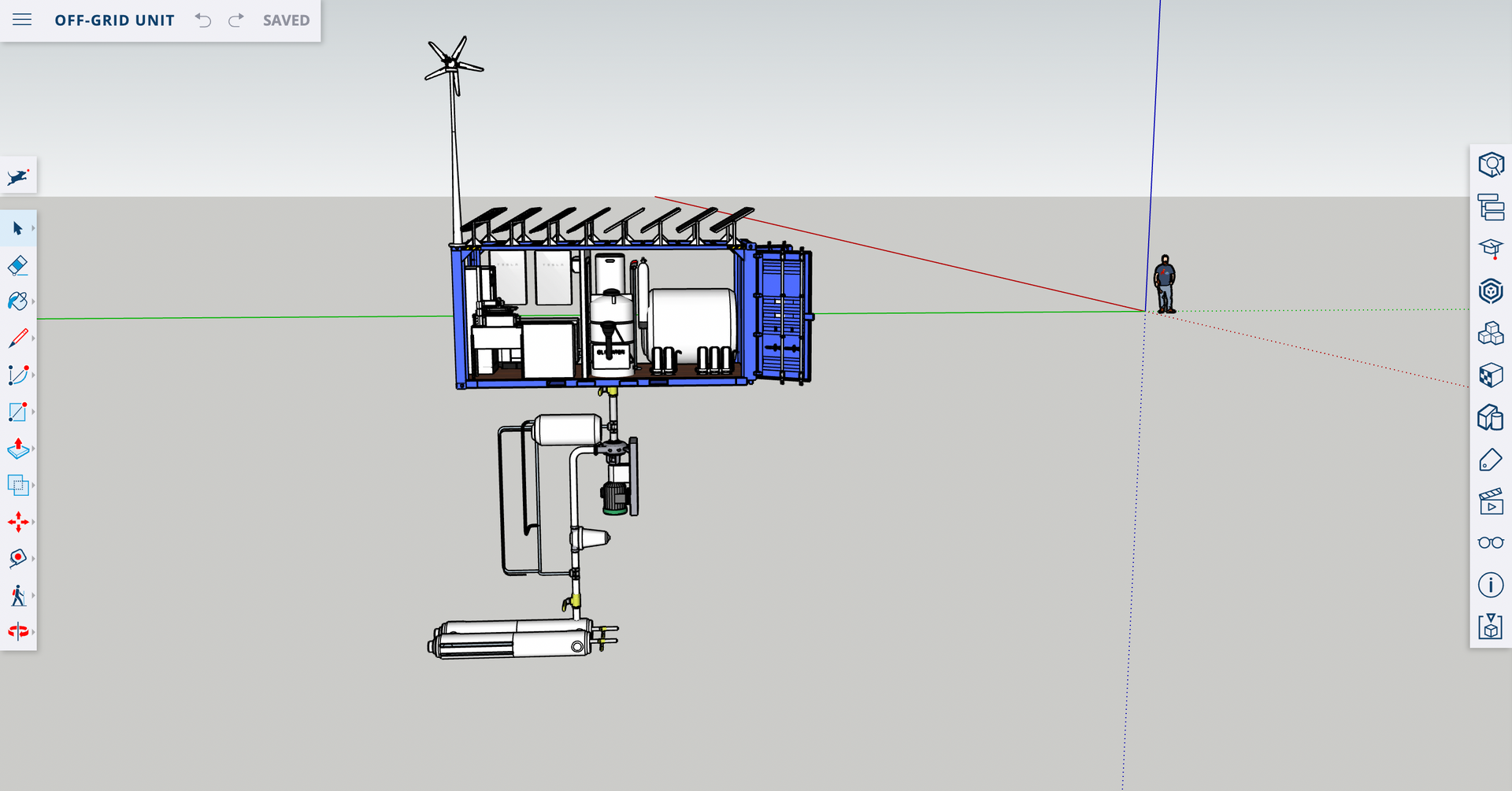Open the hamburger main menu
The width and height of the screenshot is (1512, 791).
tap(22, 20)
